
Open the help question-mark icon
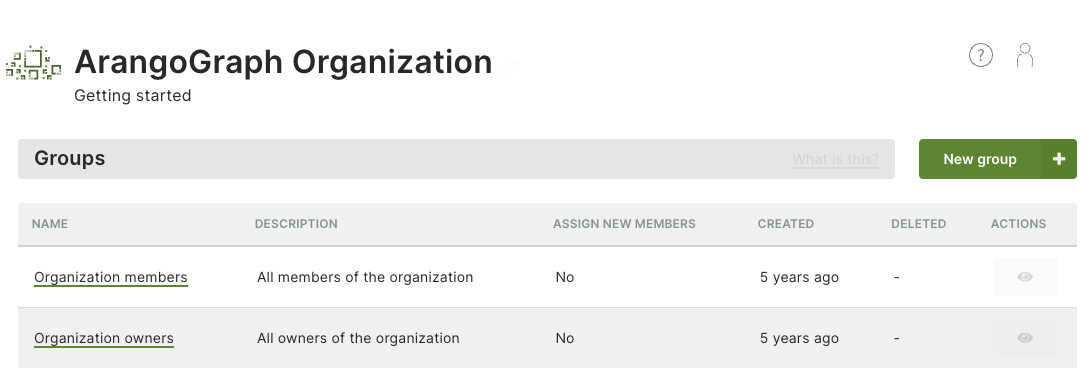point(980,55)
